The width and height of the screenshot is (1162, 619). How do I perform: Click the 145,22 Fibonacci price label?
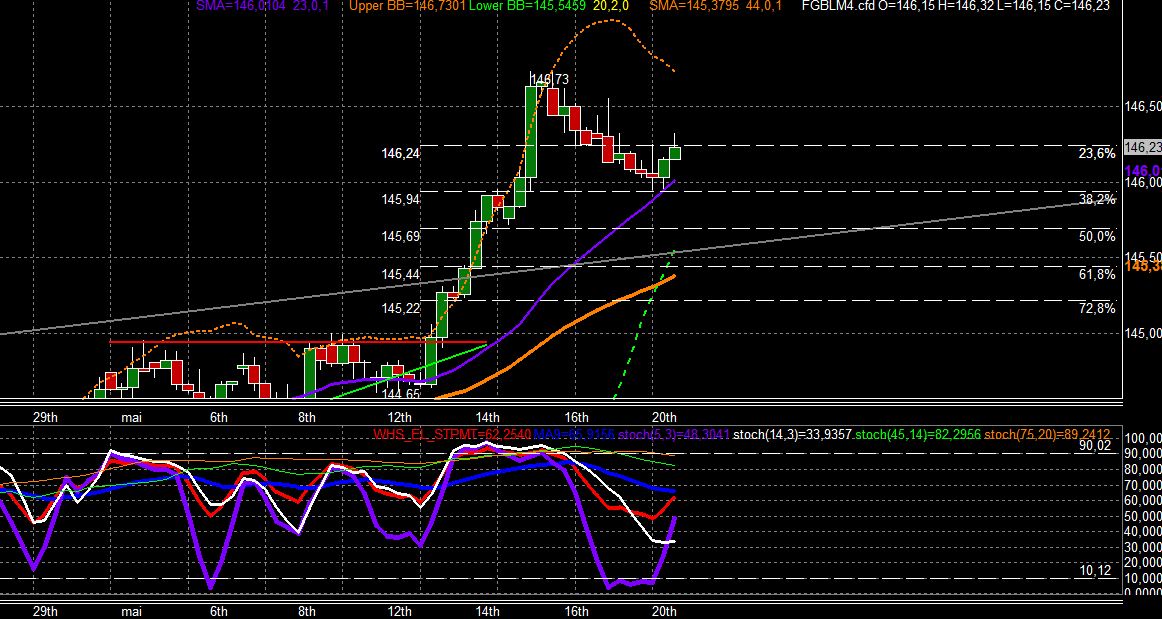pyautogui.click(x=400, y=308)
